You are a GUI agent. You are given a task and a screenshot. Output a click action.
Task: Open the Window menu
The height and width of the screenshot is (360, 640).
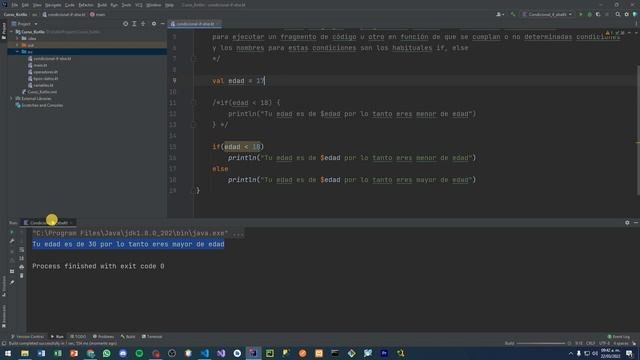(x=154, y=5)
